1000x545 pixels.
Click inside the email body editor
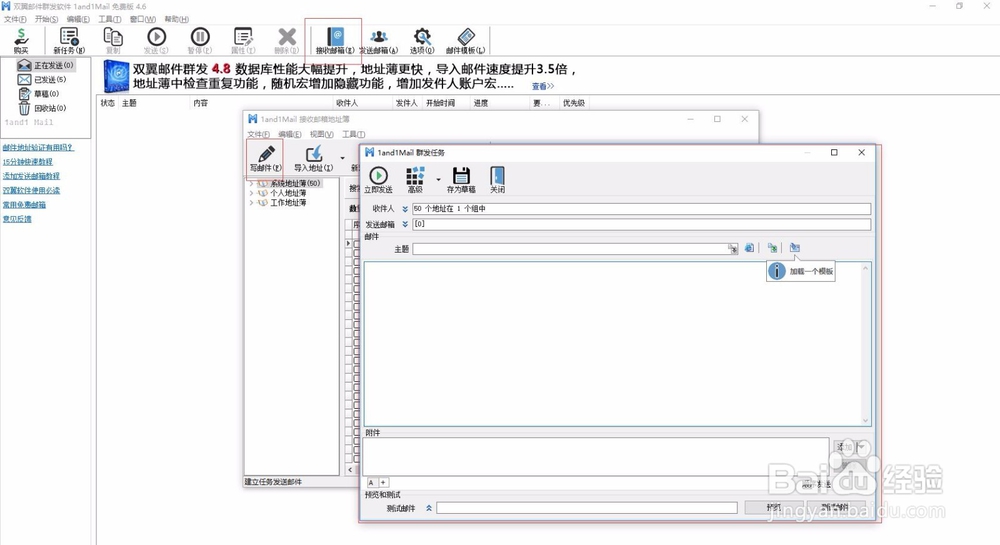click(612, 344)
